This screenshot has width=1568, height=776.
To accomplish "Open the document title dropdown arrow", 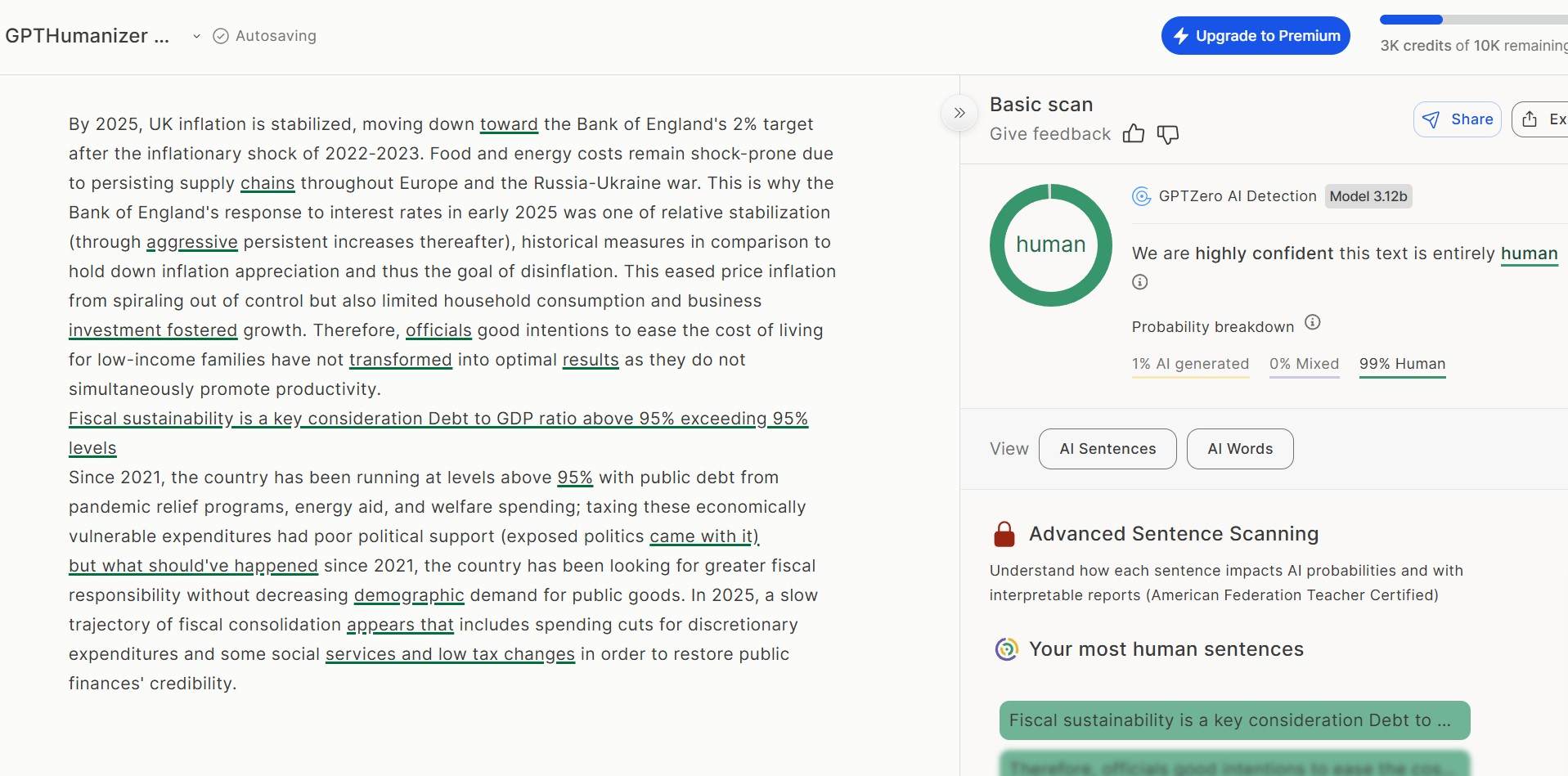I will click(x=196, y=36).
